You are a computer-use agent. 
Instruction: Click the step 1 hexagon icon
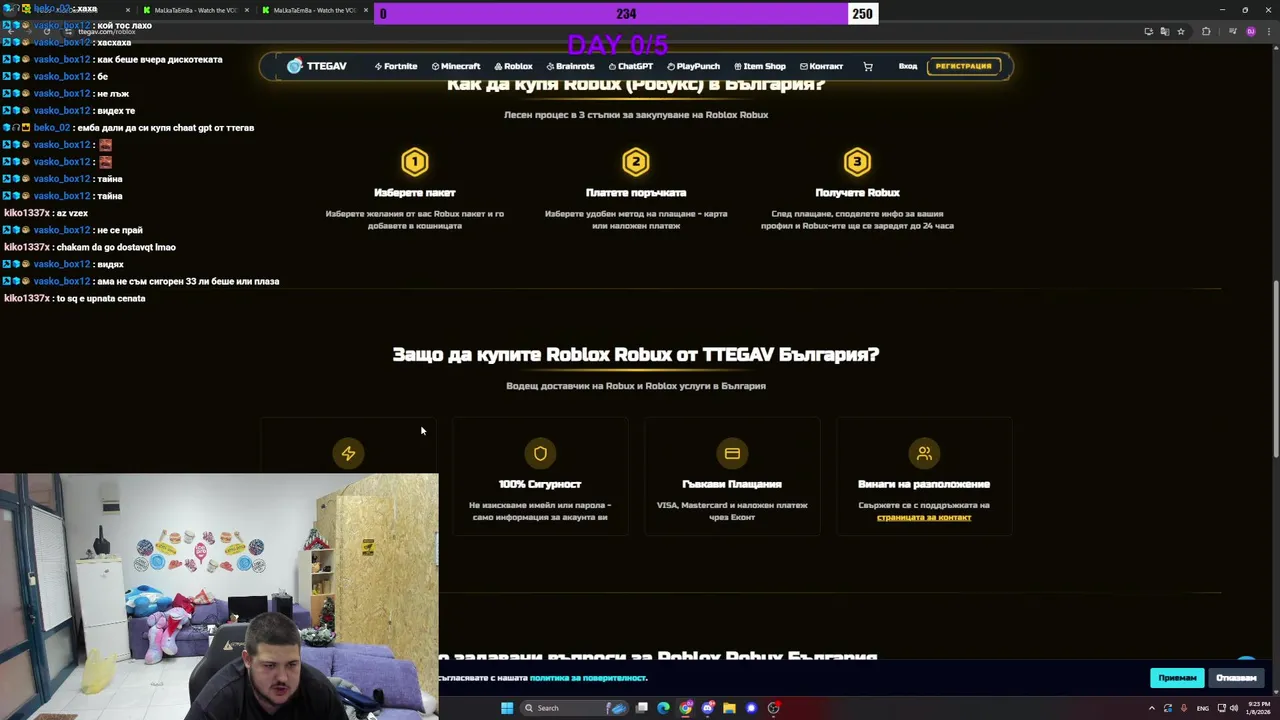tap(415, 161)
